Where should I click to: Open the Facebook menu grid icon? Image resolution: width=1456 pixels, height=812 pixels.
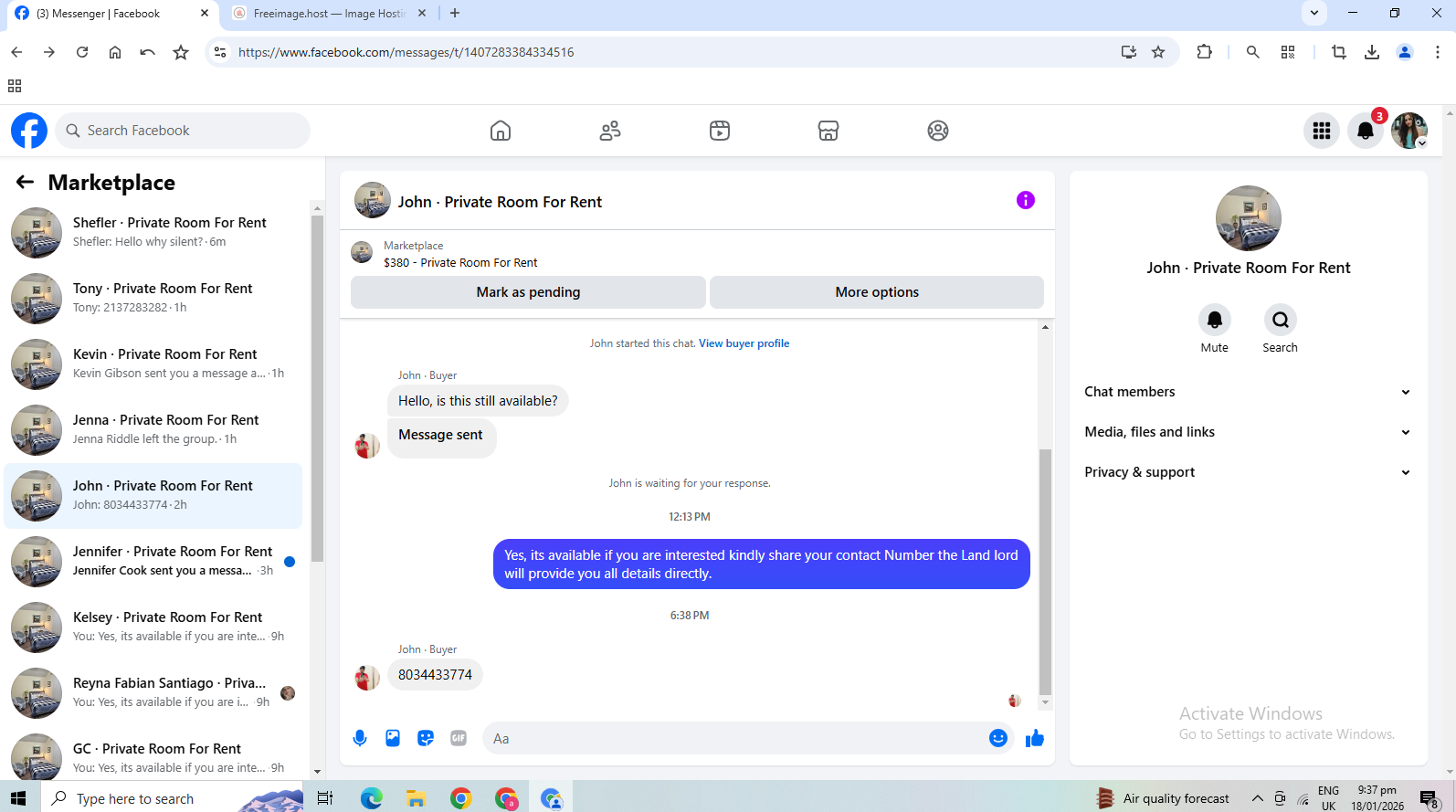(x=1322, y=131)
